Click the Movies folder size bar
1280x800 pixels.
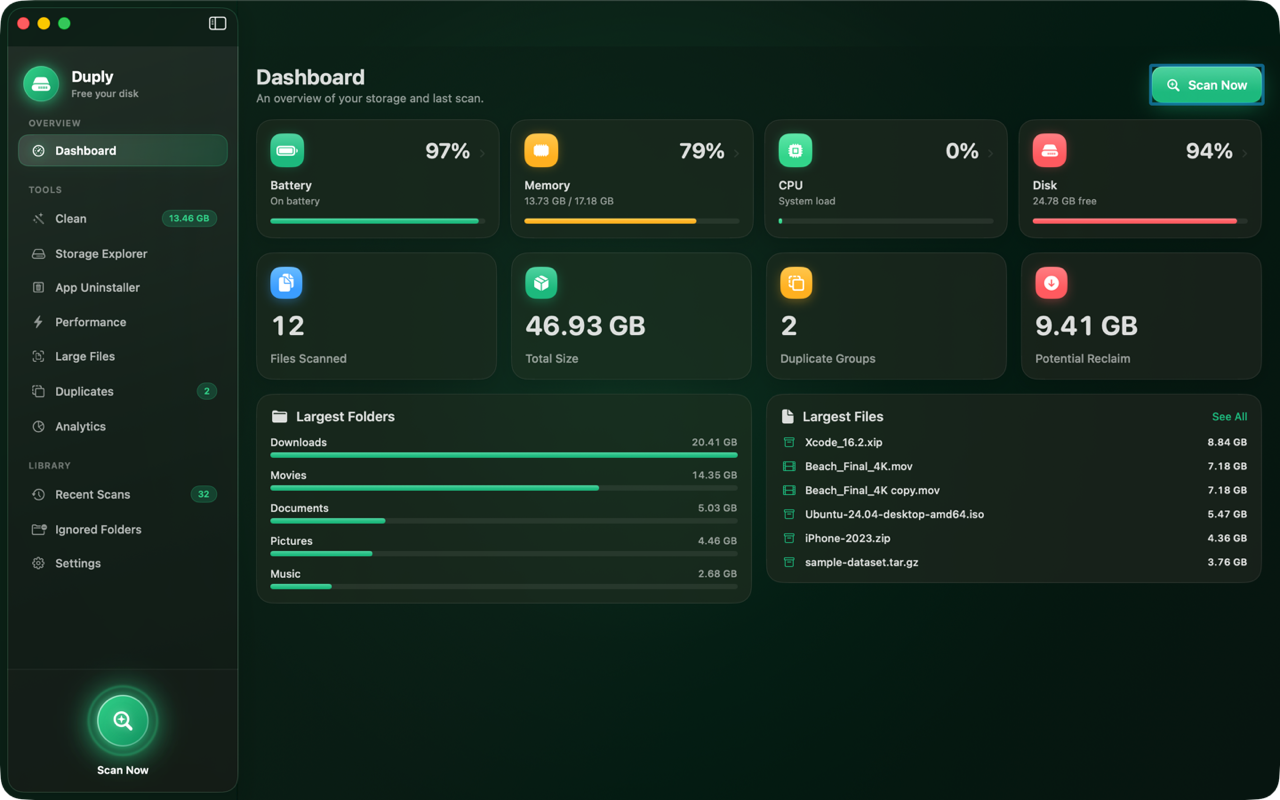(x=503, y=488)
